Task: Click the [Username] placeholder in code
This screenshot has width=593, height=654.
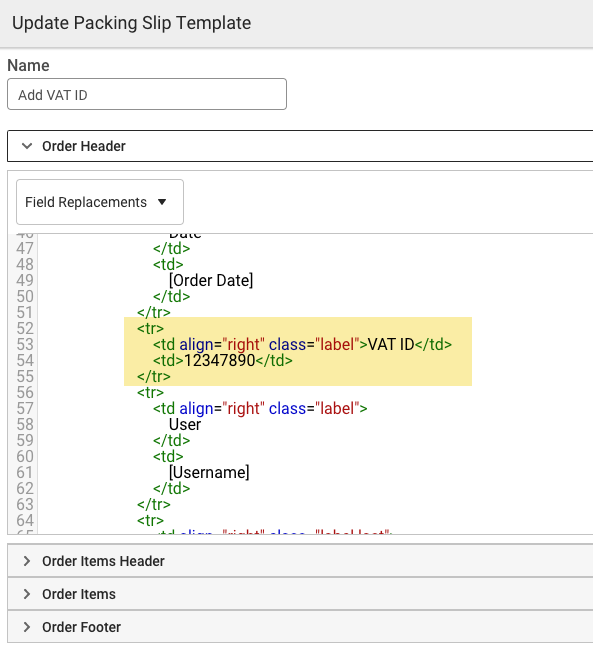Action: tap(209, 473)
